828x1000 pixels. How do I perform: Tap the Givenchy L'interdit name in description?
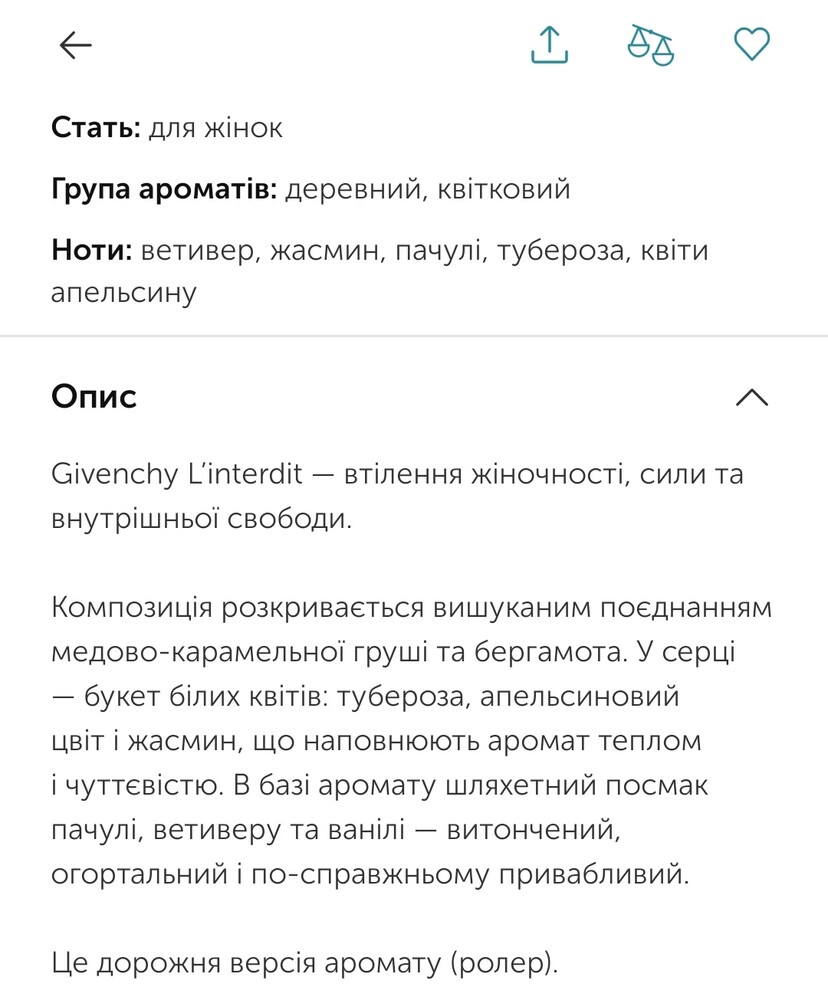176,474
